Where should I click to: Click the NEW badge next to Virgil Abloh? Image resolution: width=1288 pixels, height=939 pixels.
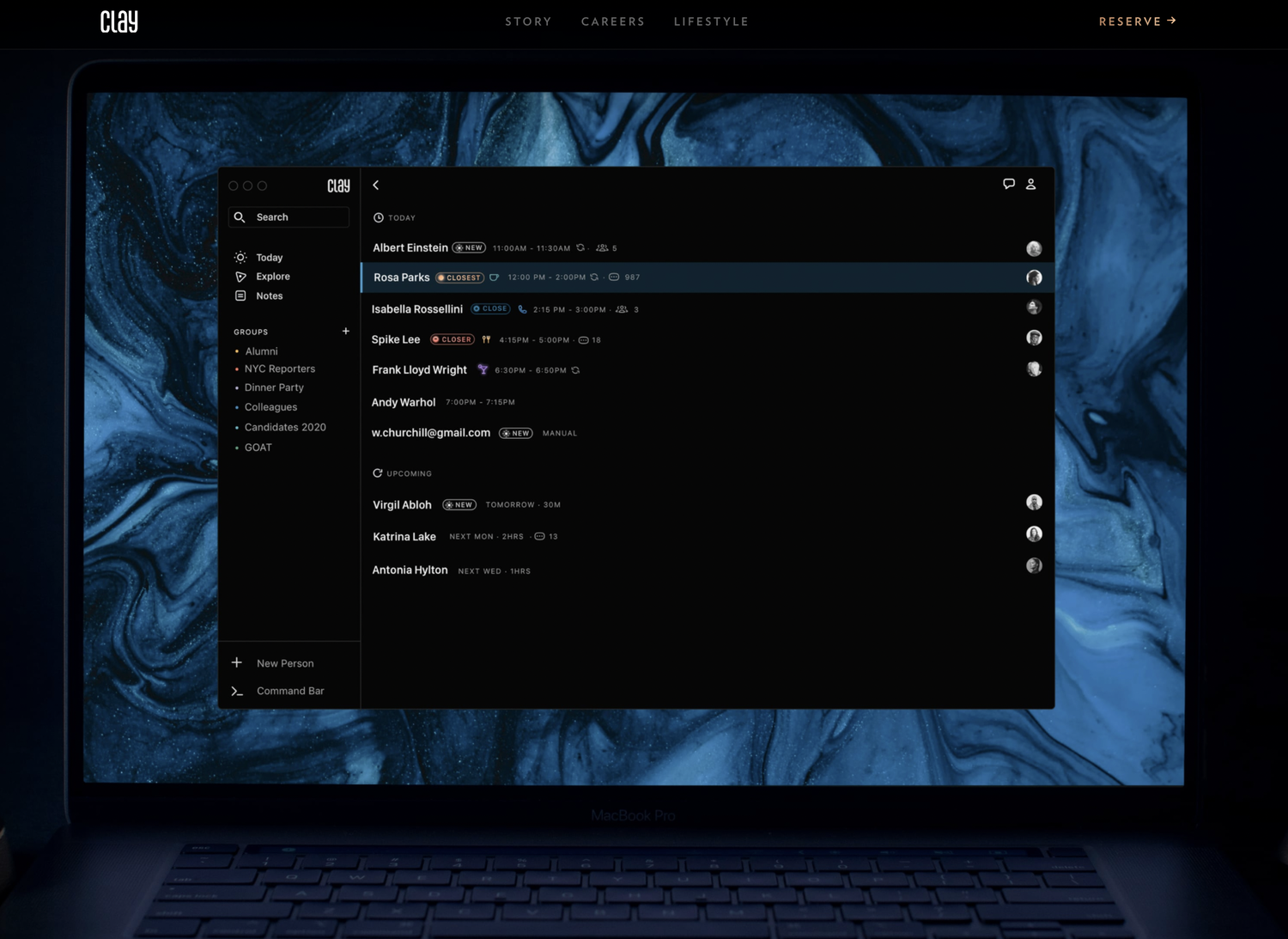459,504
